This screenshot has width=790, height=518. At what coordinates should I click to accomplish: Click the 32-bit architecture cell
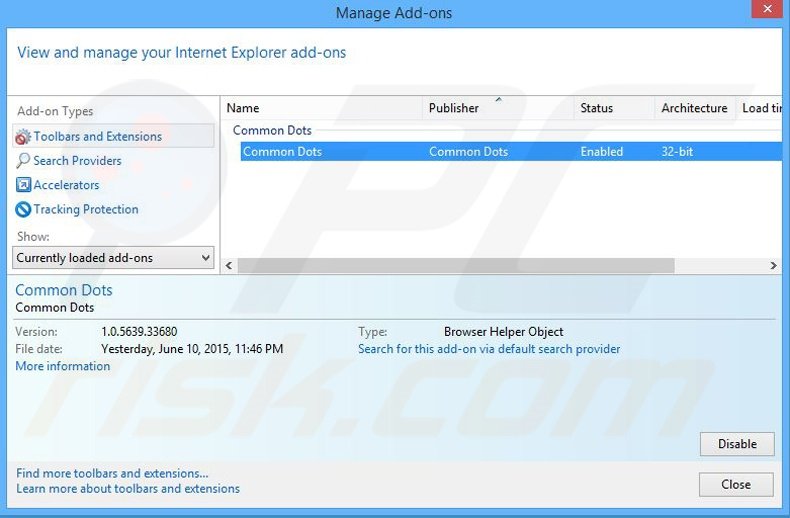point(677,152)
